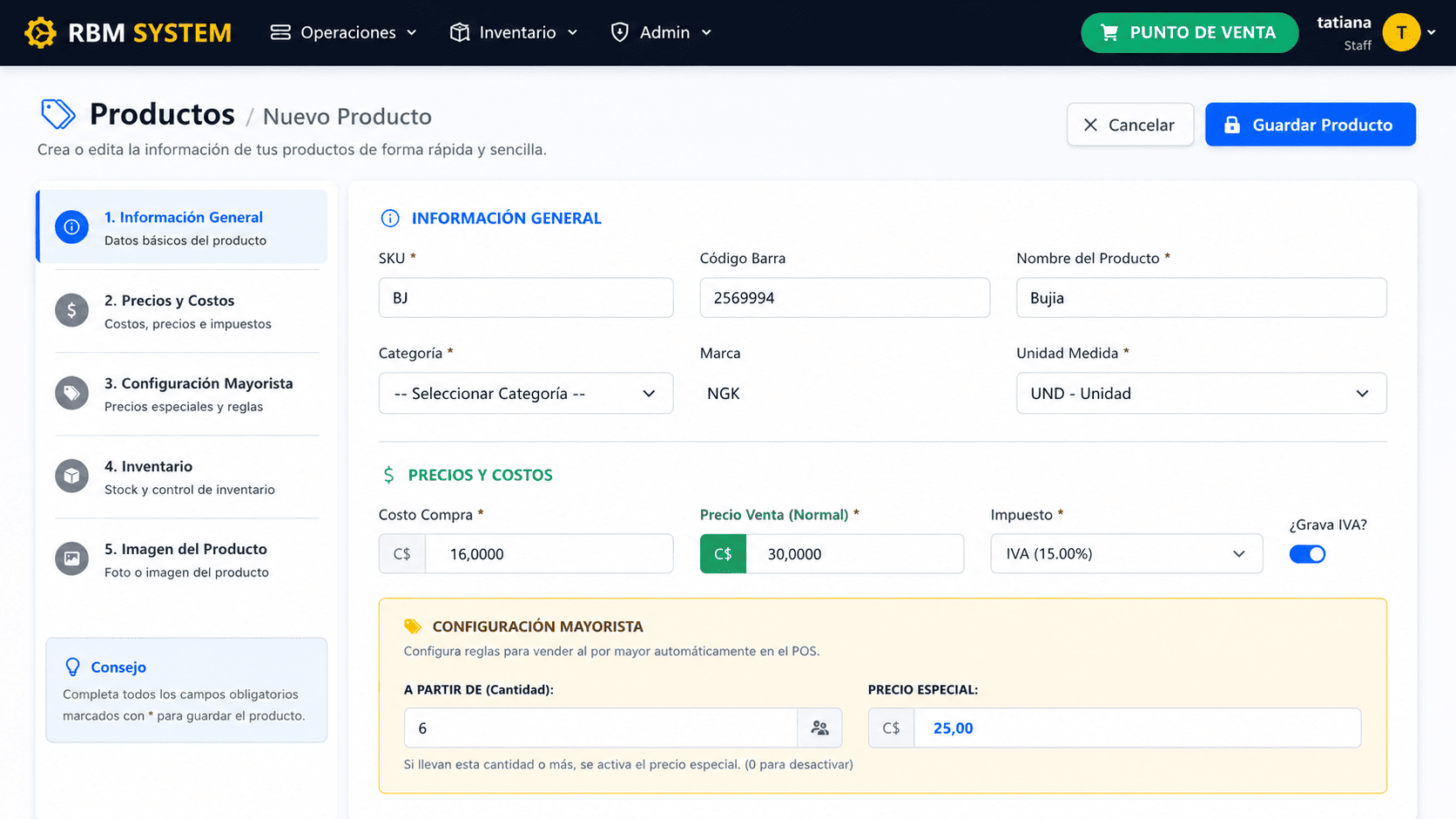The image size is (1456, 819).
Task: Click the tag icon for Configuración Mayorista step
Action: [72, 393]
